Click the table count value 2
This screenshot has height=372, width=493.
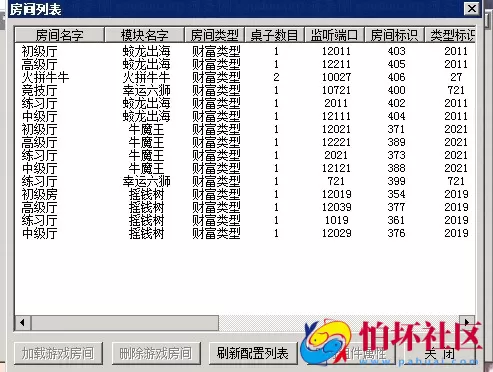point(276,77)
